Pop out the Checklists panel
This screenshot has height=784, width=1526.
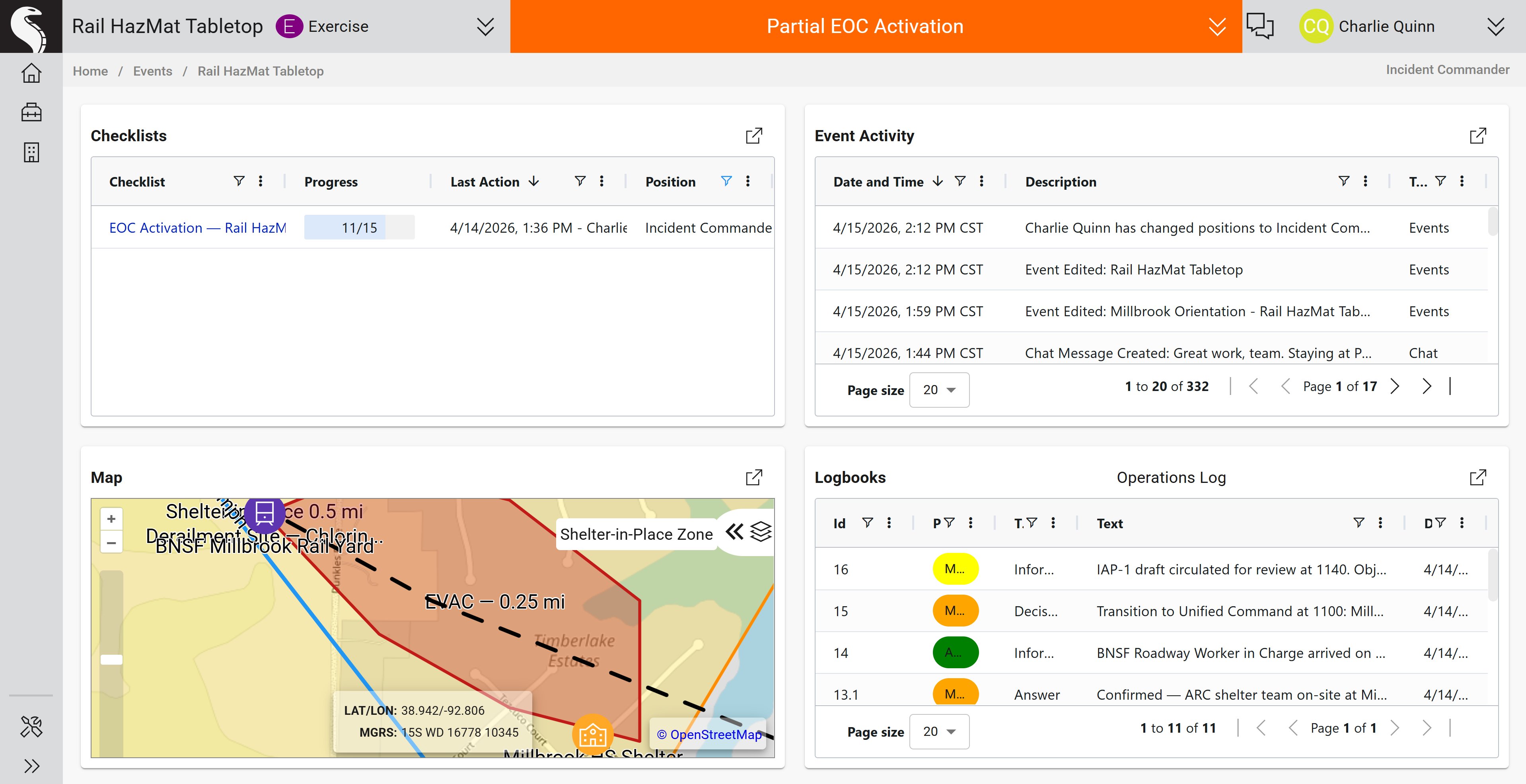tap(753, 136)
